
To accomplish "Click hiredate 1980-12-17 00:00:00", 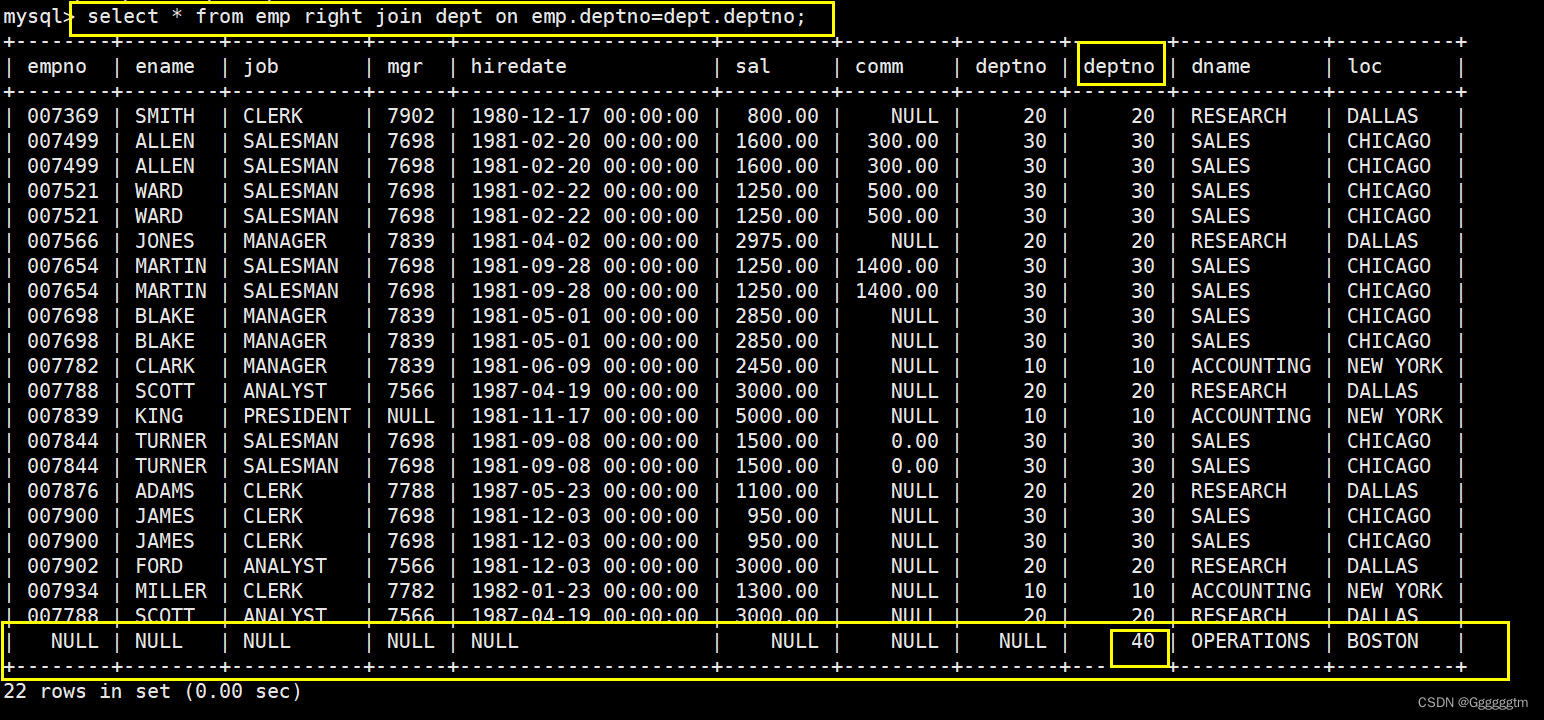I will 585,116.
